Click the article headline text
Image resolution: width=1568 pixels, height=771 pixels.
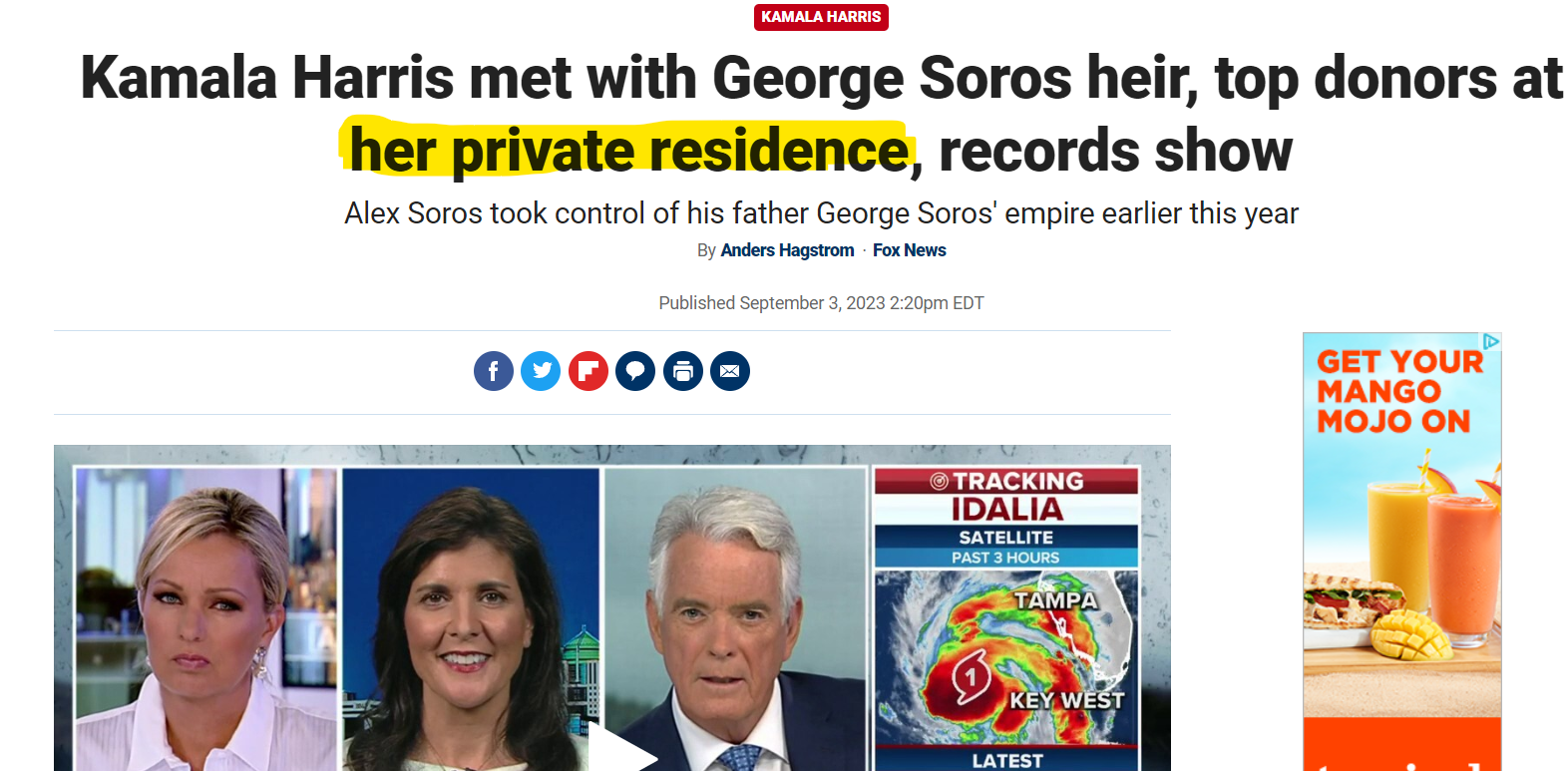click(x=821, y=114)
